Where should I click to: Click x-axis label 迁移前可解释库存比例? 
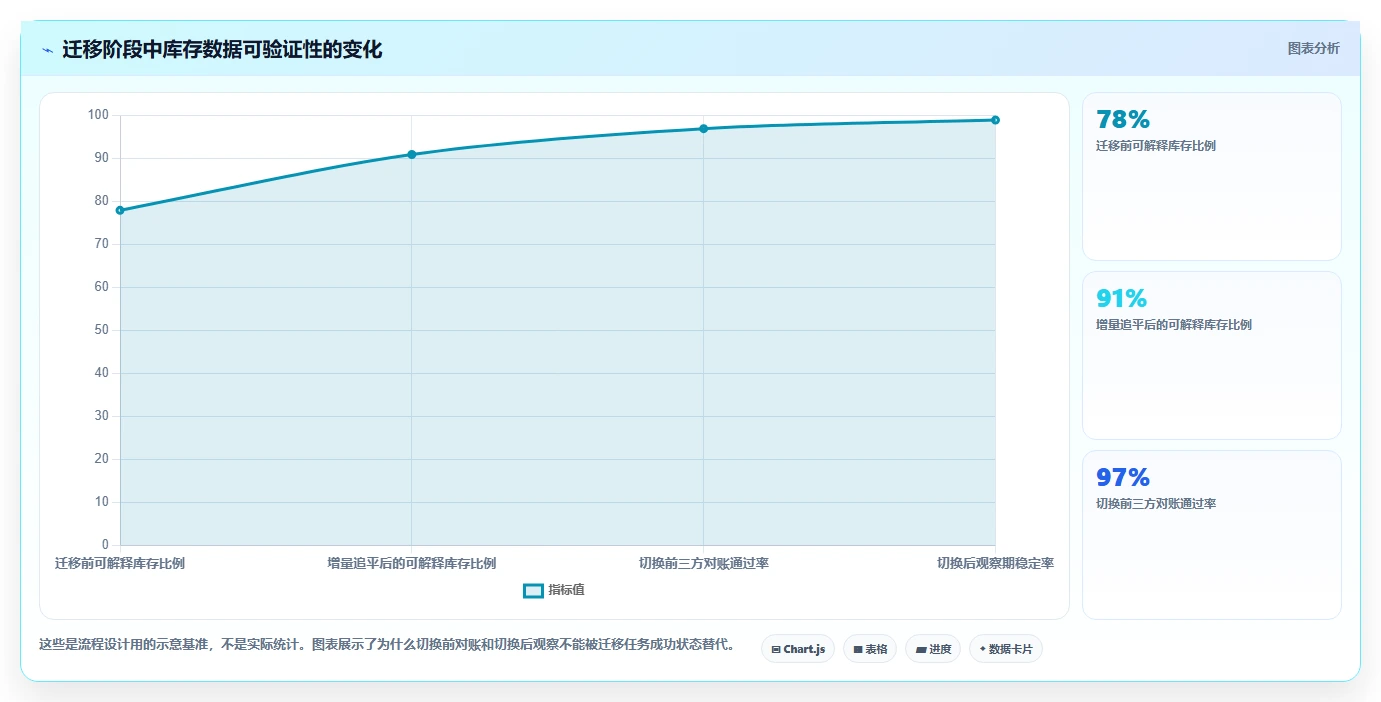[120, 563]
